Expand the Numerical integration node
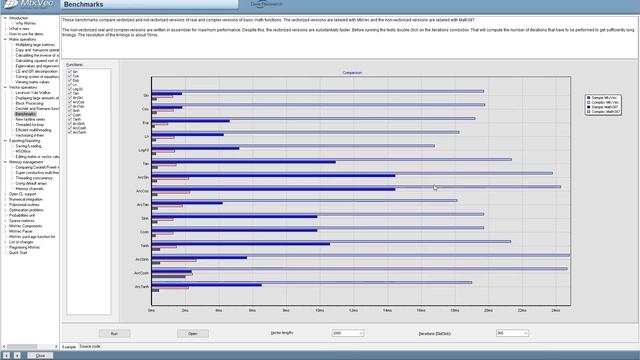 tap(5, 199)
